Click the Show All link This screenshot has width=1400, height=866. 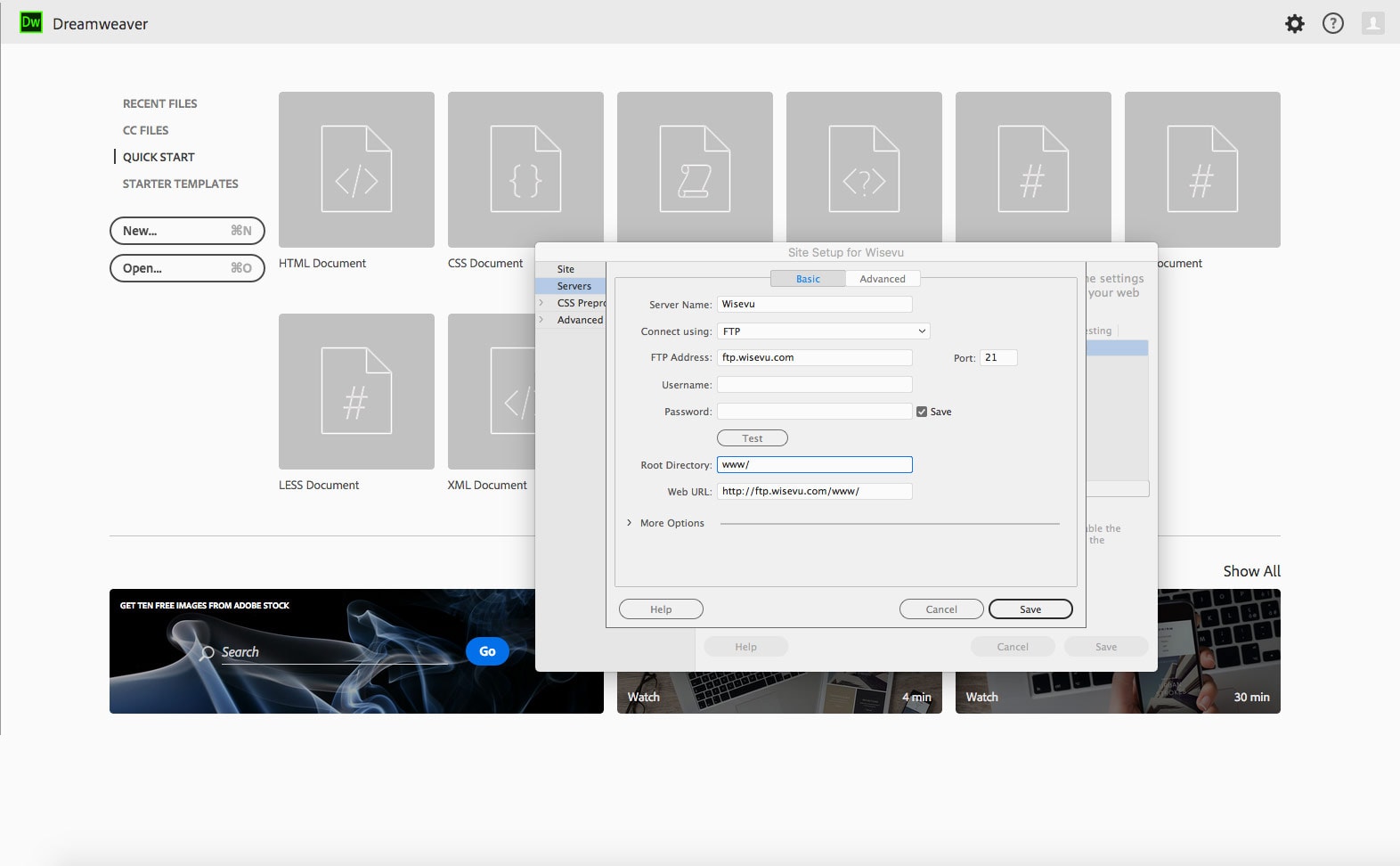[x=1251, y=571]
